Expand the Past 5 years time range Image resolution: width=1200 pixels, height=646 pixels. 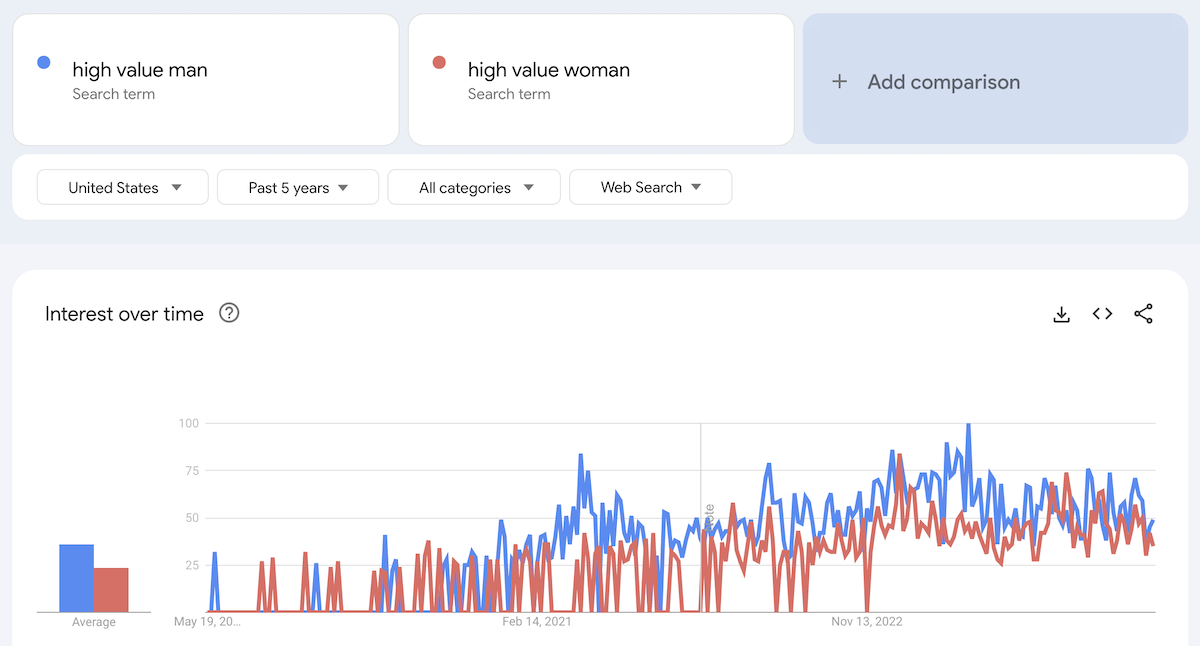[x=298, y=187]
